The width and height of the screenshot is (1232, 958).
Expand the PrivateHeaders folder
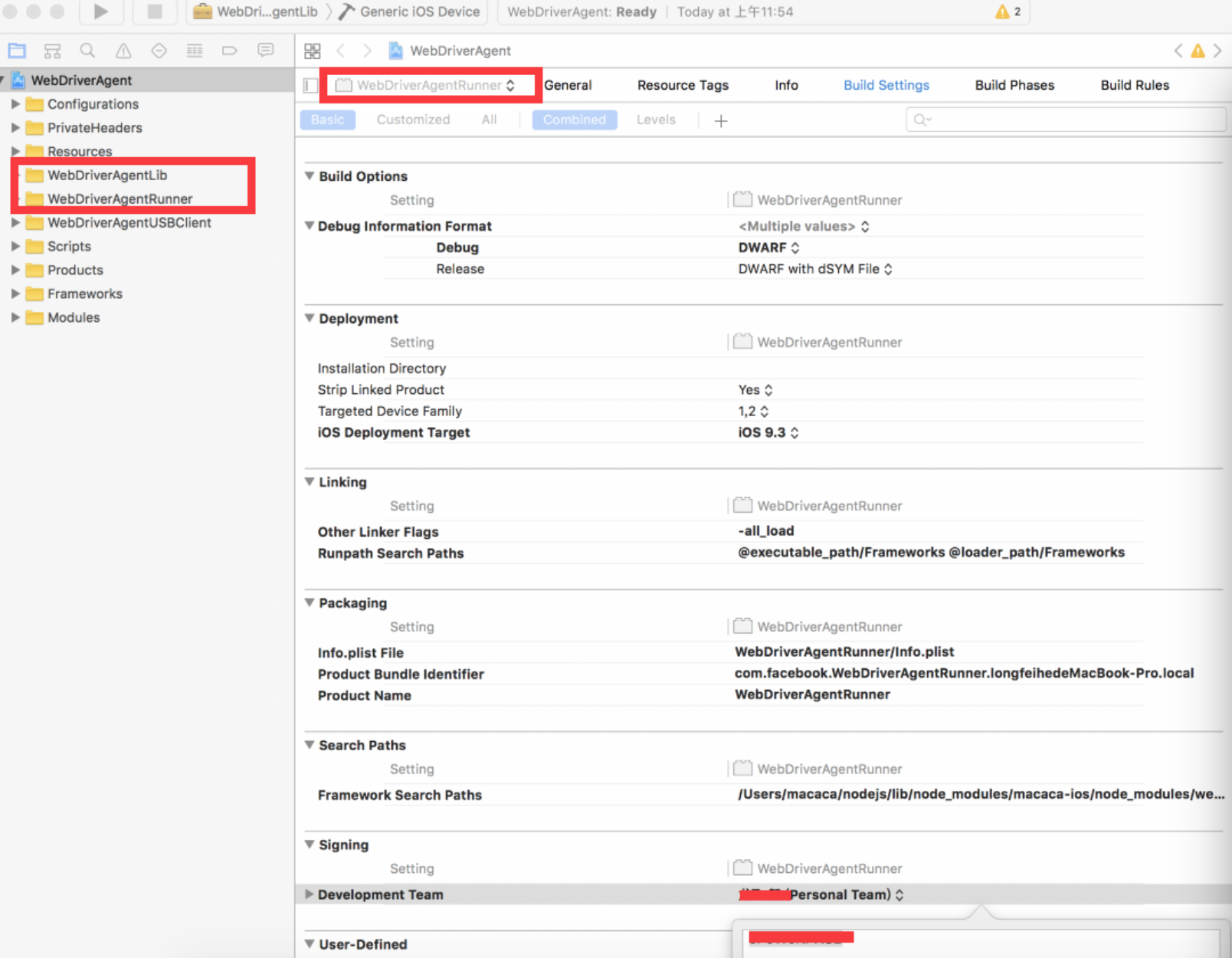click(x=15, y=127)
